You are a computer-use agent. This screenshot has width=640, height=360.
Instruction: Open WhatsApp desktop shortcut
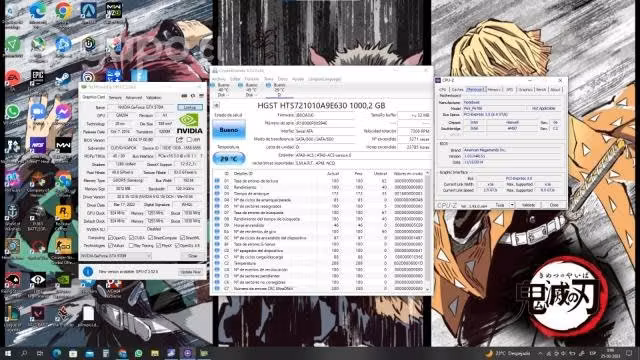[x=13, y=111]
